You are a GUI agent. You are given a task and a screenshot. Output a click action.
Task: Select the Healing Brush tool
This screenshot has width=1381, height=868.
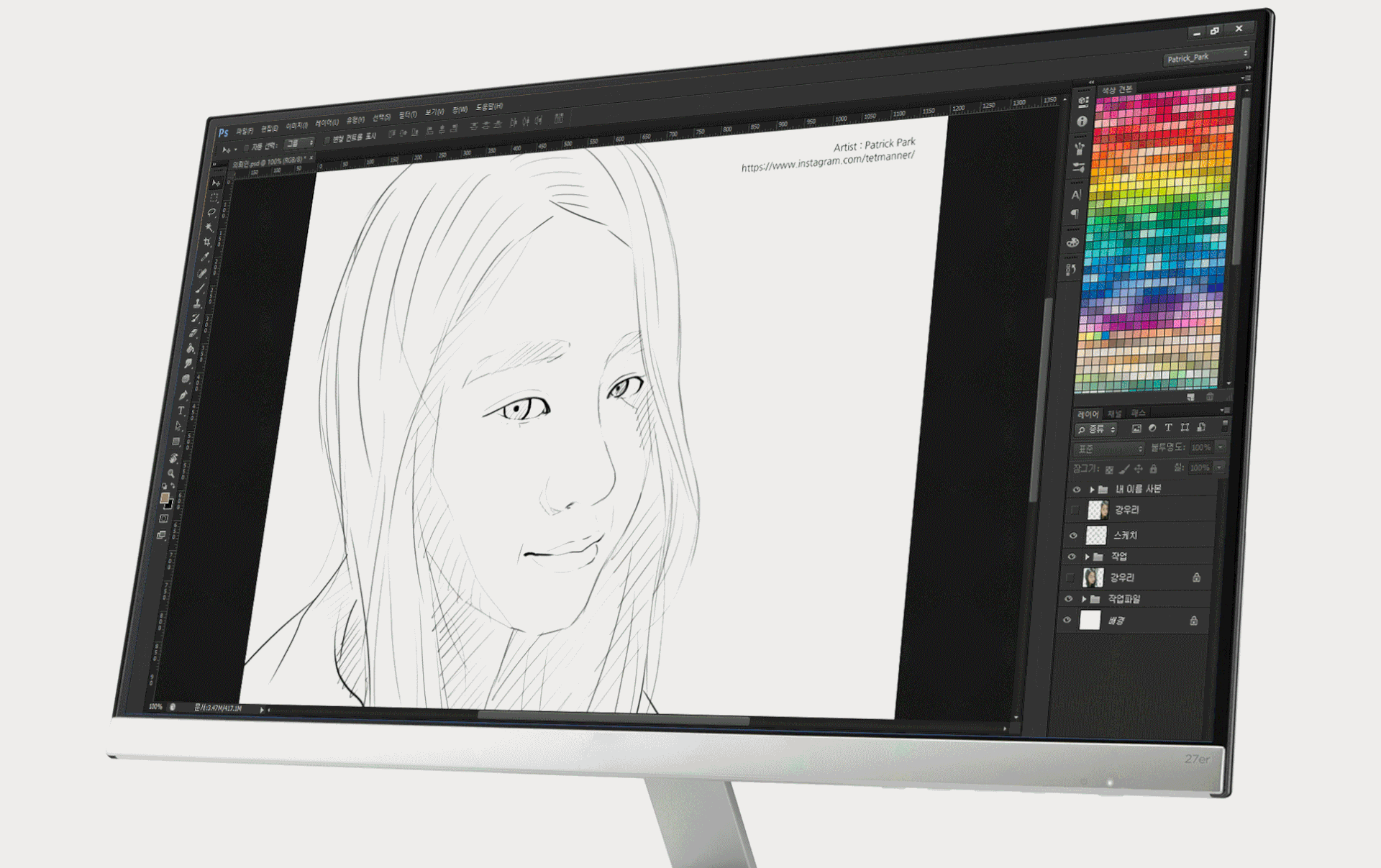pyautogui.click(x=203, y=273)
